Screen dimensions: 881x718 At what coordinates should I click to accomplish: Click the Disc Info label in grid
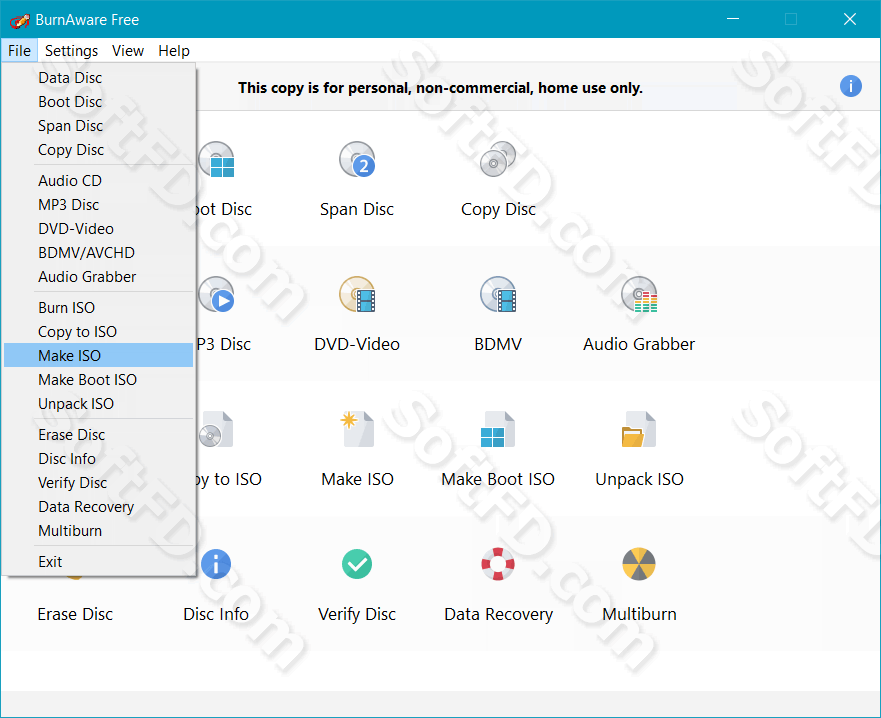[x=216, y=614]
